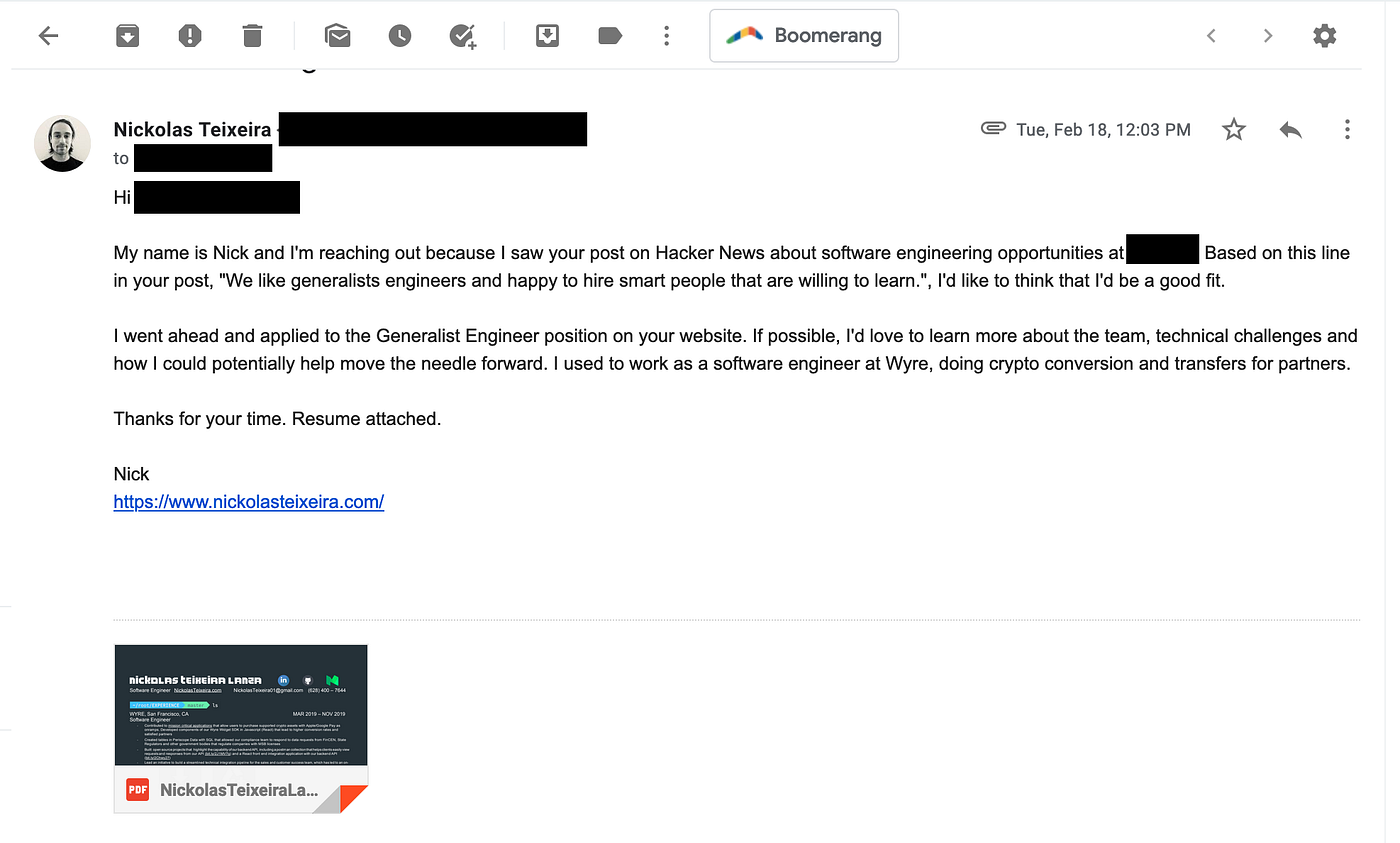
Task: Delete the message
Action: (x=251, y=35)
